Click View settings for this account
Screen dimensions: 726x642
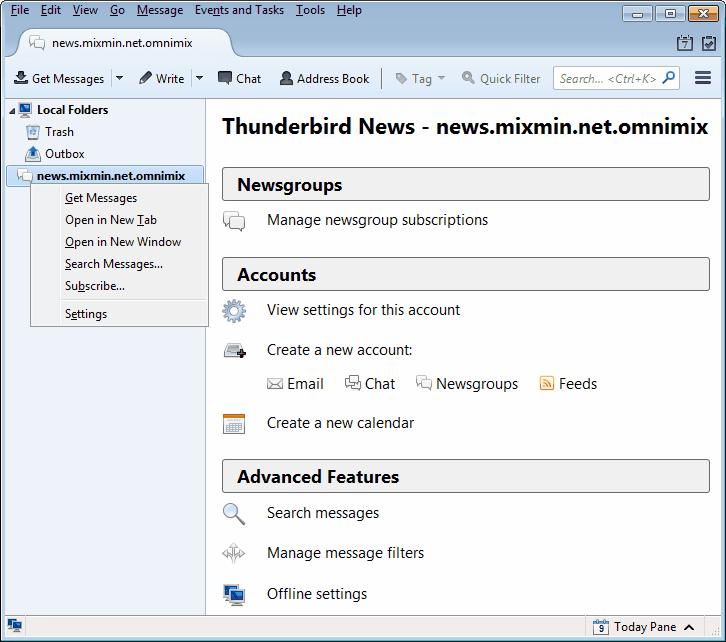(363, 310)
